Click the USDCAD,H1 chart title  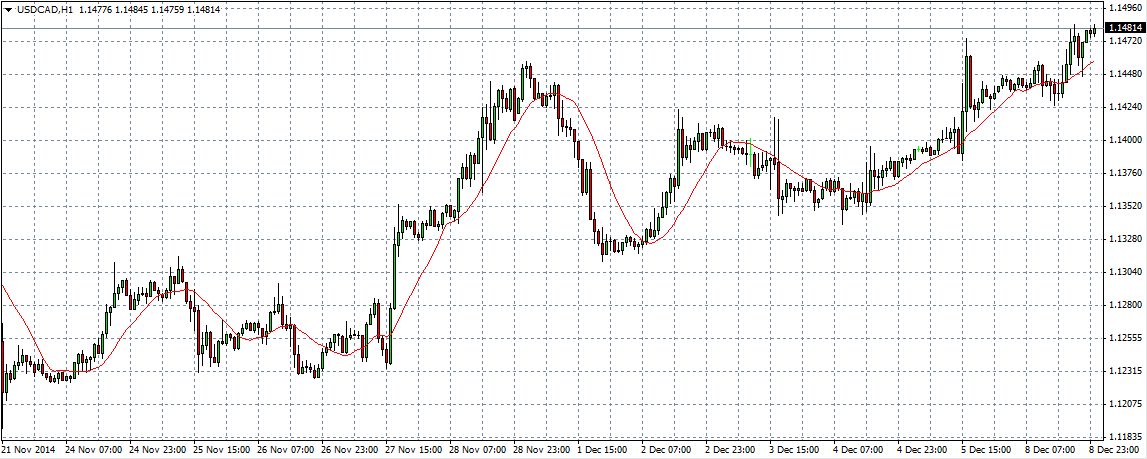(44, 10)
